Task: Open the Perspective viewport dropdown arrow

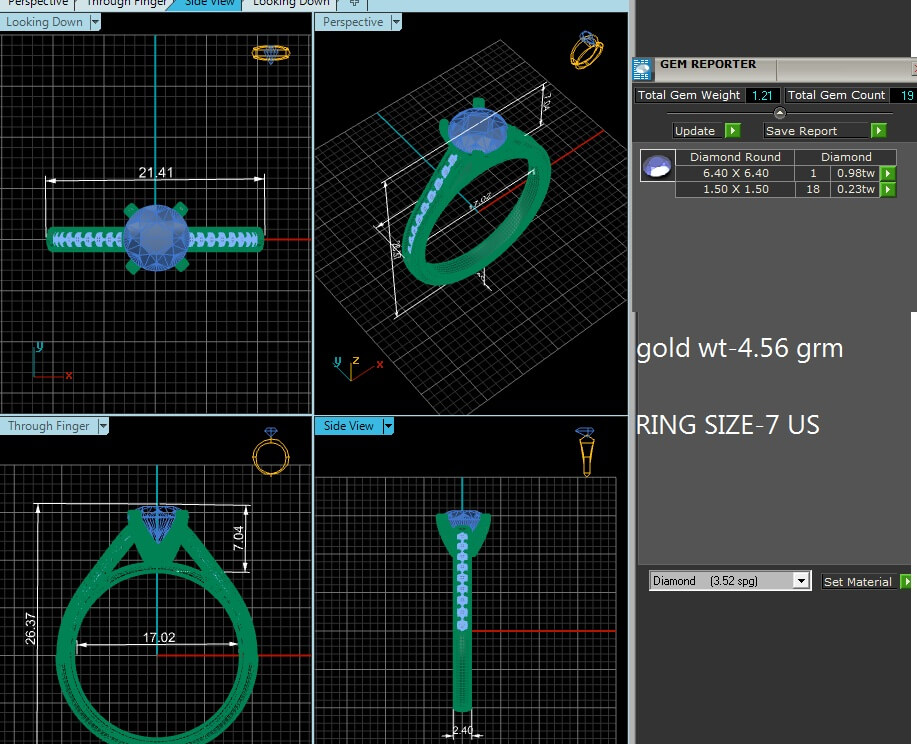Action: tap(396, 22)
